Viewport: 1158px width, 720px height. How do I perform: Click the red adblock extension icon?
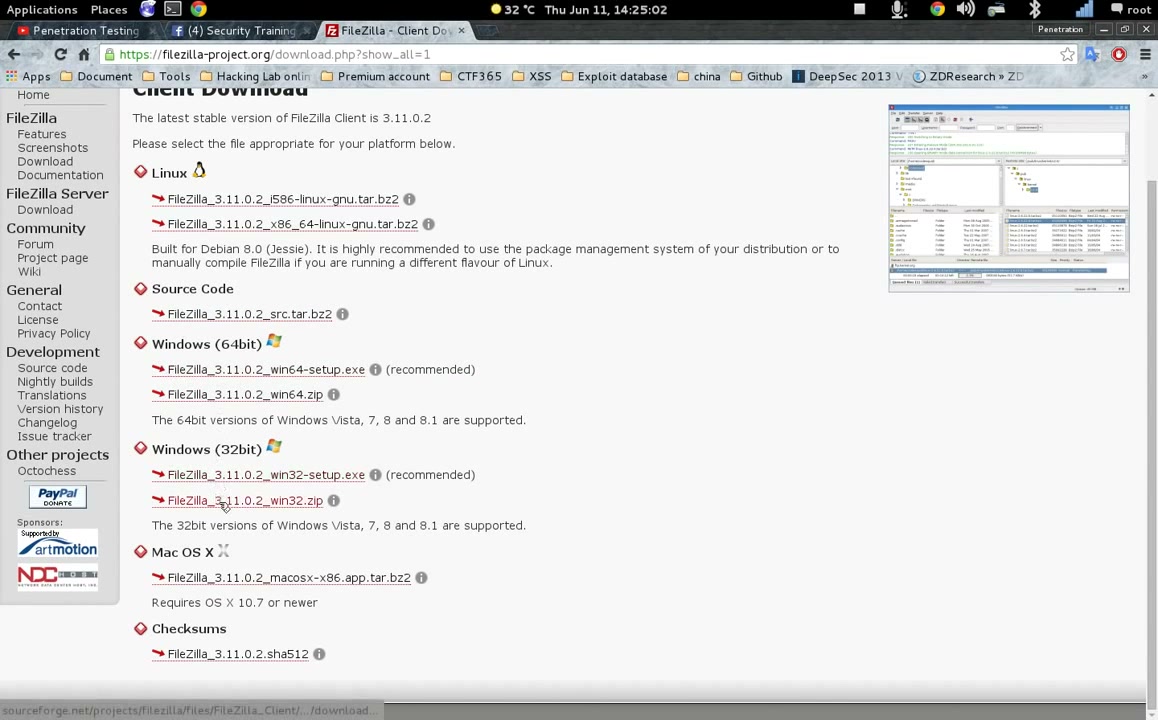pos(1119,54)
